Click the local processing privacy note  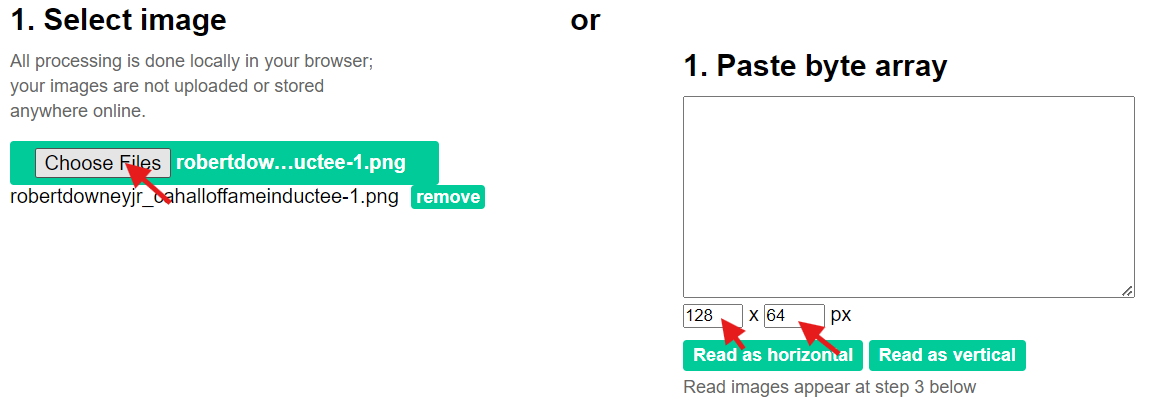tap(191, 86)
